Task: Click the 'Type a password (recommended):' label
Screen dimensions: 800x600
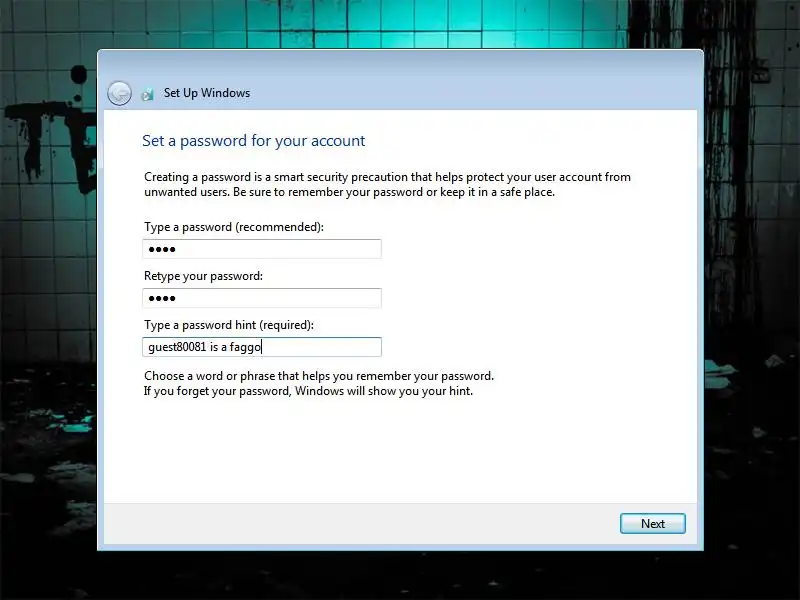Action: 234,227
